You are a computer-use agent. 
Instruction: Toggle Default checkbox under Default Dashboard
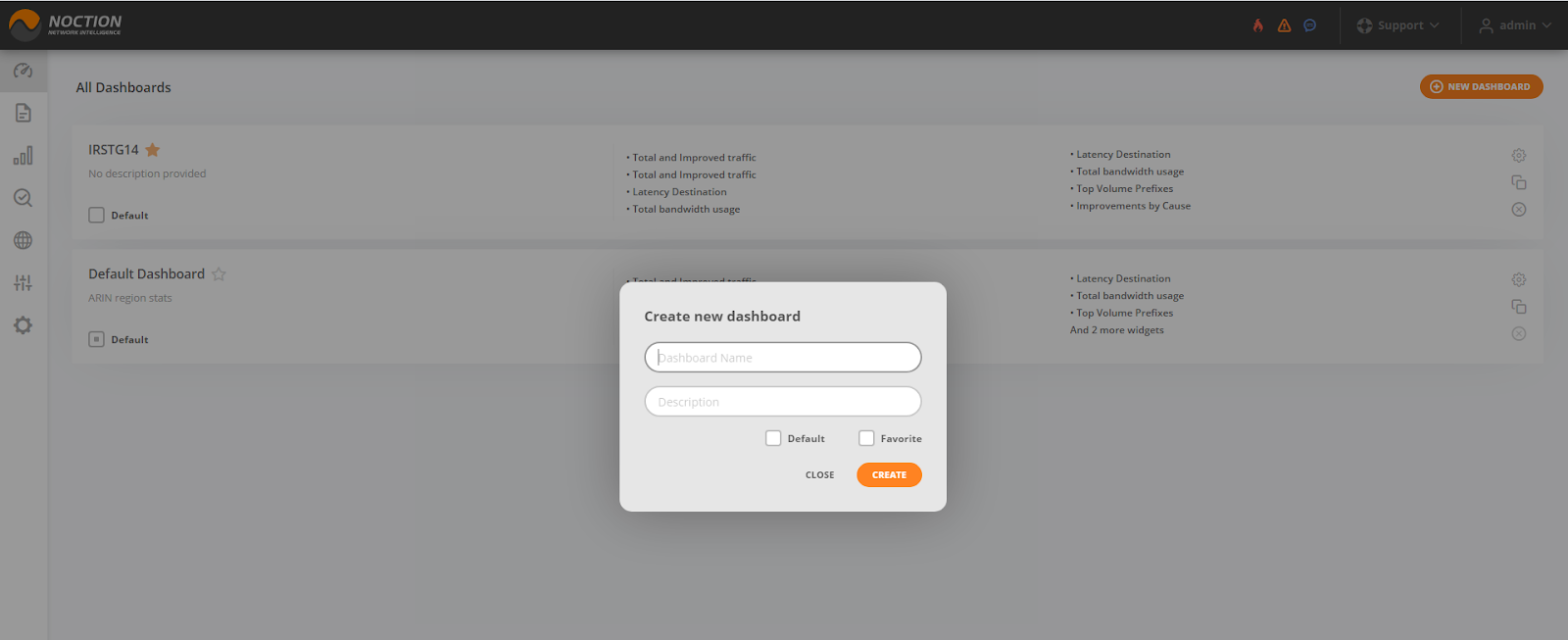96,339
